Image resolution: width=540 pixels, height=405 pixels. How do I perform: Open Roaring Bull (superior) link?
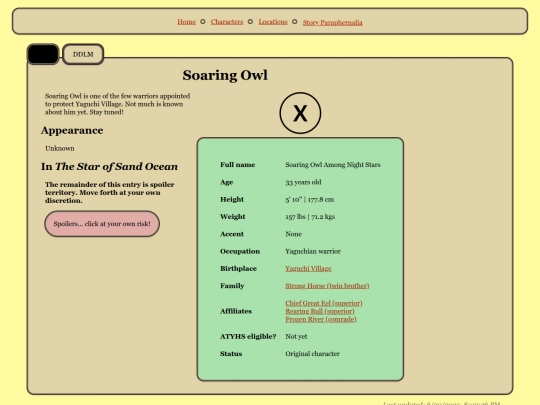click(x=320, y=311)
